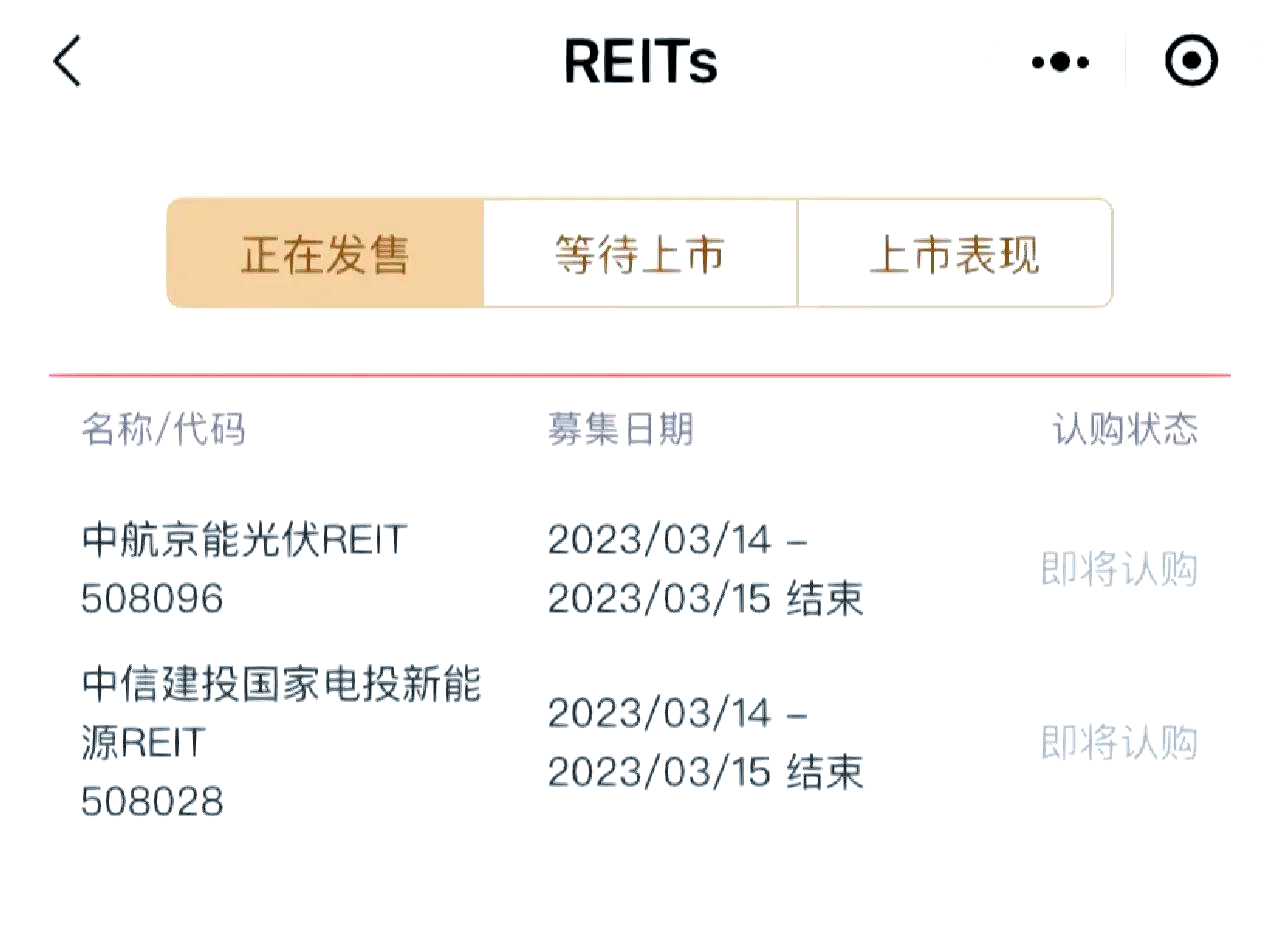Tap 2023/03/14 start date of 508096 row
Image resolution: width=1280 pixels, height=930 pixels.
click(x=660, y=541)
